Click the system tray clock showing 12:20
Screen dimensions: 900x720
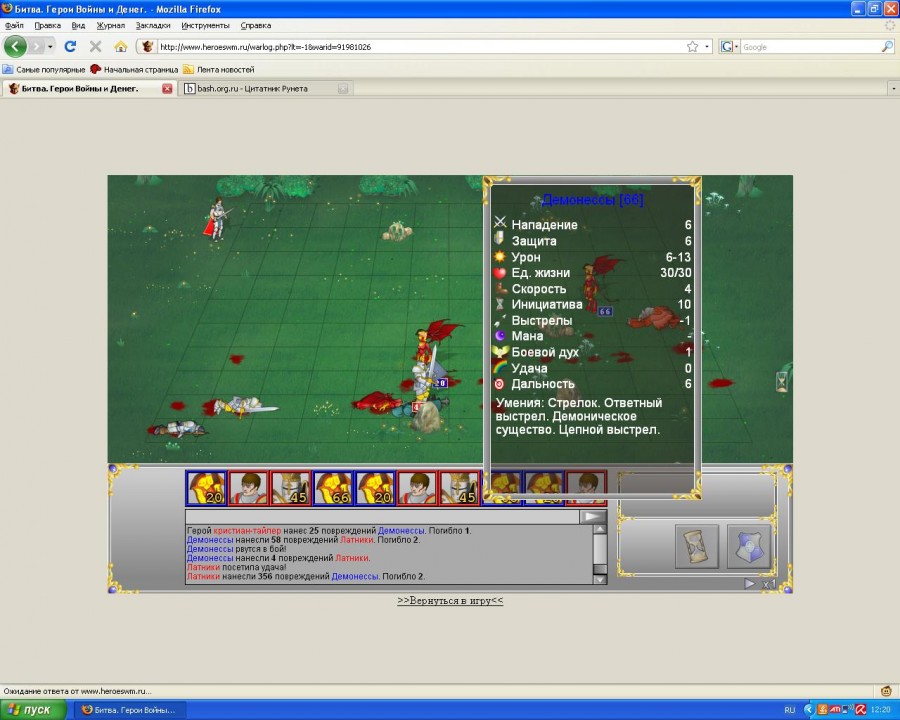click(881, 710)
